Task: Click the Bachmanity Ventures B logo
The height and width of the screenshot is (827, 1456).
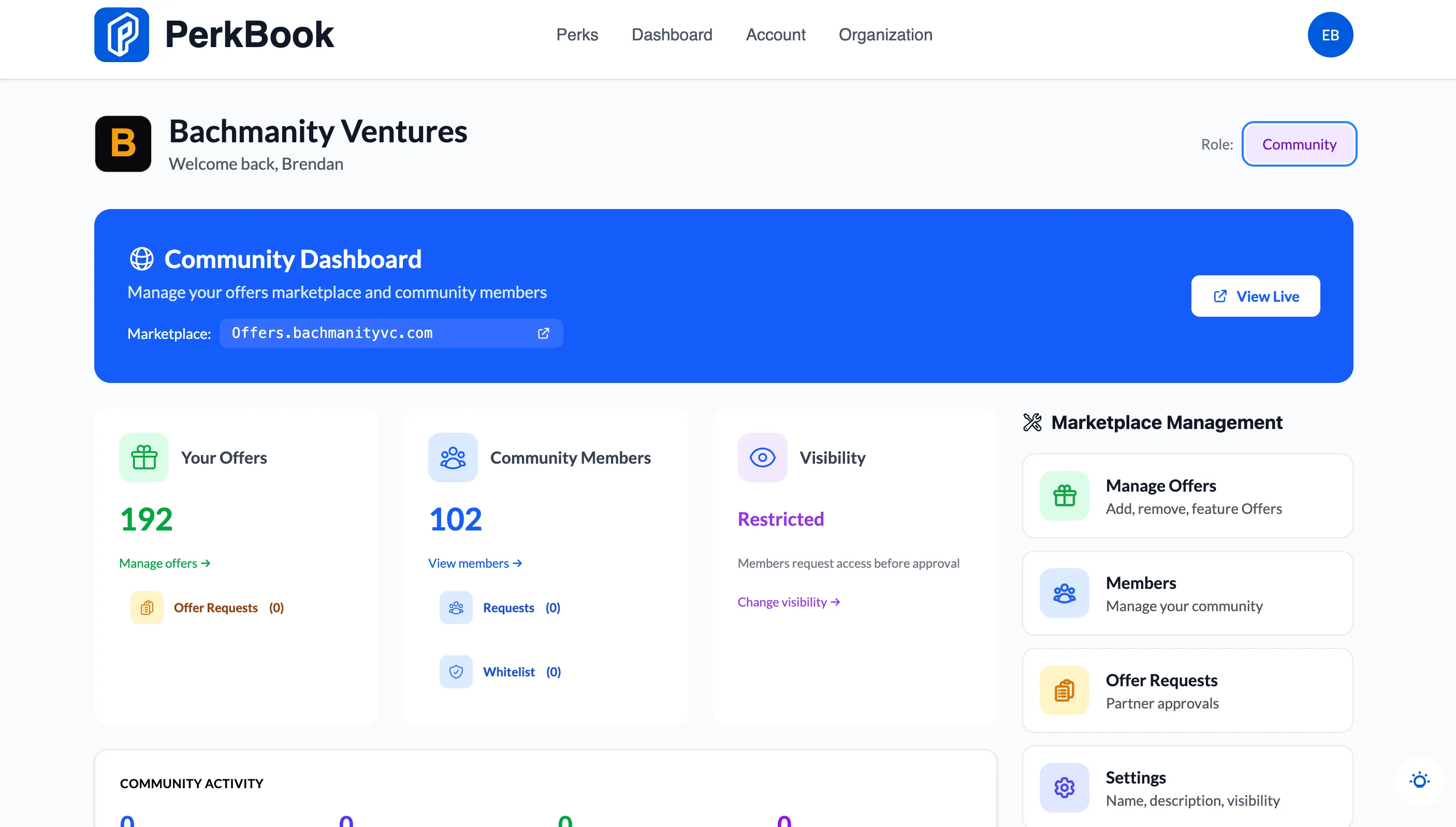Action: pos(123,144)
